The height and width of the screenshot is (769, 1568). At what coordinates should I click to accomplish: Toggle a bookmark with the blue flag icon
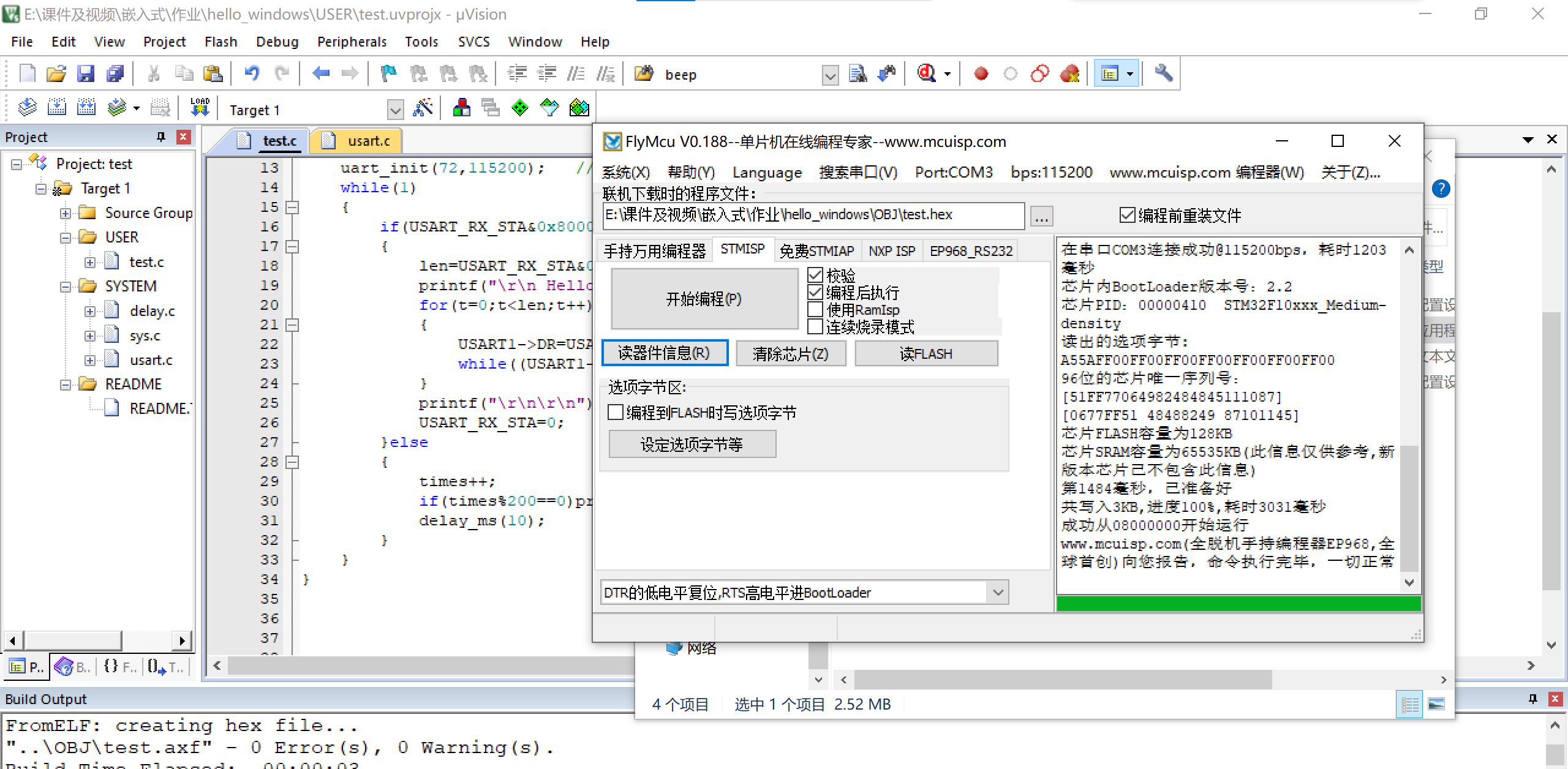(388, 73)
